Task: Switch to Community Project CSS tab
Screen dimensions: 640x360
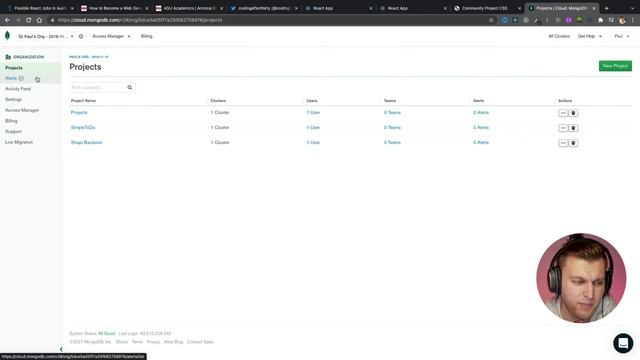Action: pos(484,8)
